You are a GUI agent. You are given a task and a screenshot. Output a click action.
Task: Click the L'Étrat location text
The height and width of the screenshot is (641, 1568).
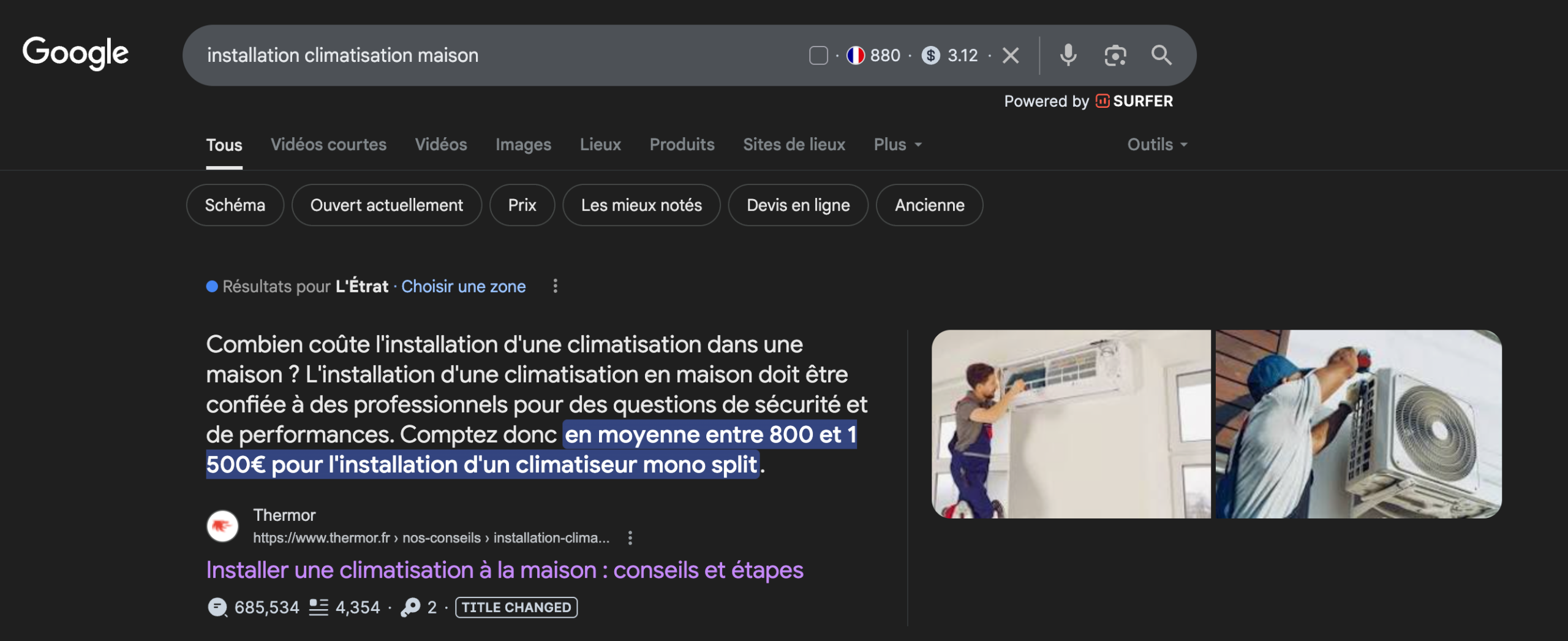click(362, 286)
